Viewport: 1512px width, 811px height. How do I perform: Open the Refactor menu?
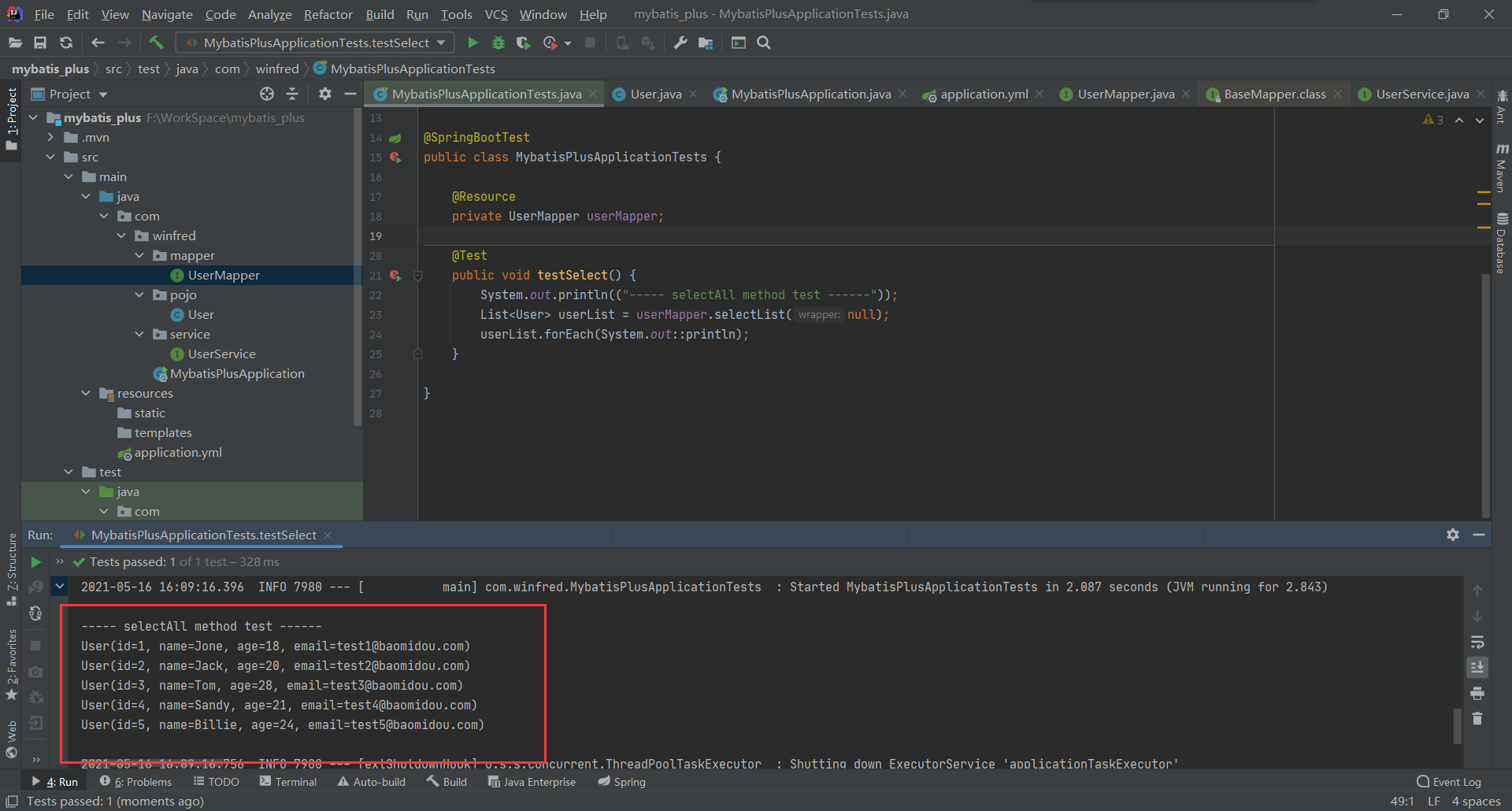(328, 14)
